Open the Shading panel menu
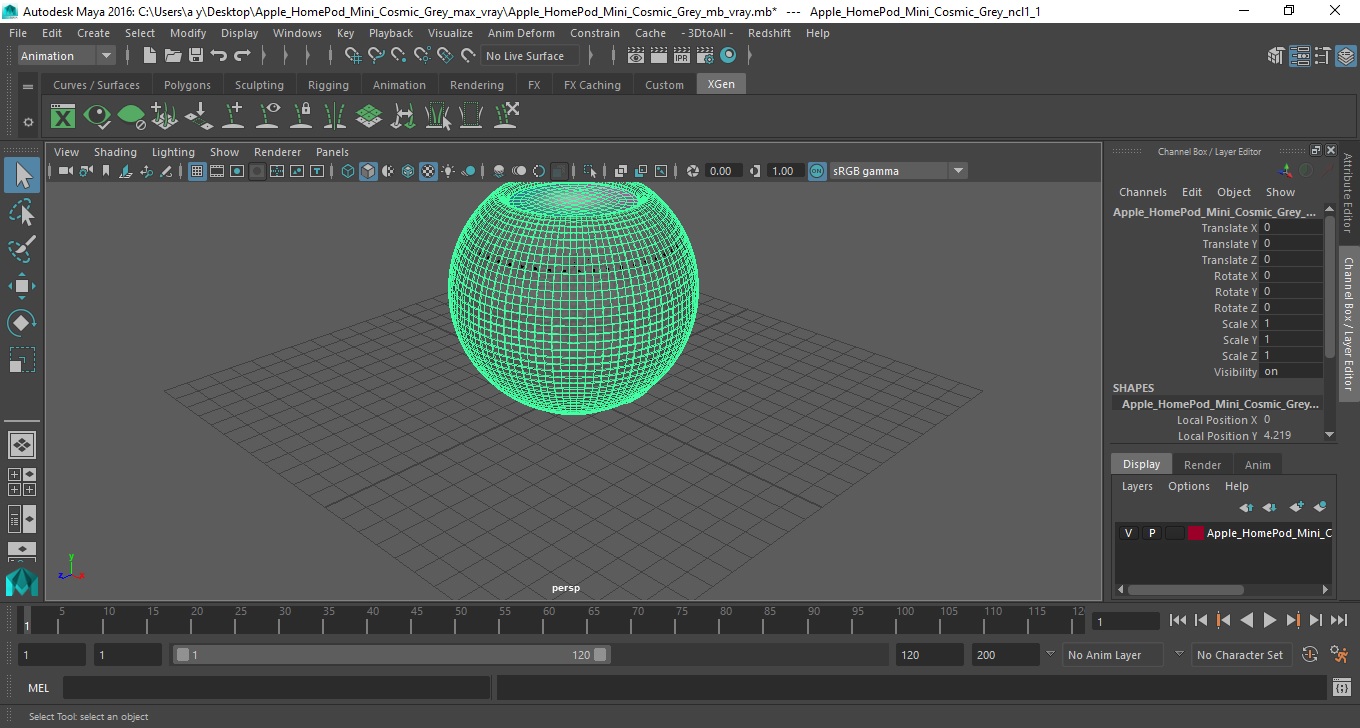This screenshot has width=1360, height=728. tap(115, 152)
